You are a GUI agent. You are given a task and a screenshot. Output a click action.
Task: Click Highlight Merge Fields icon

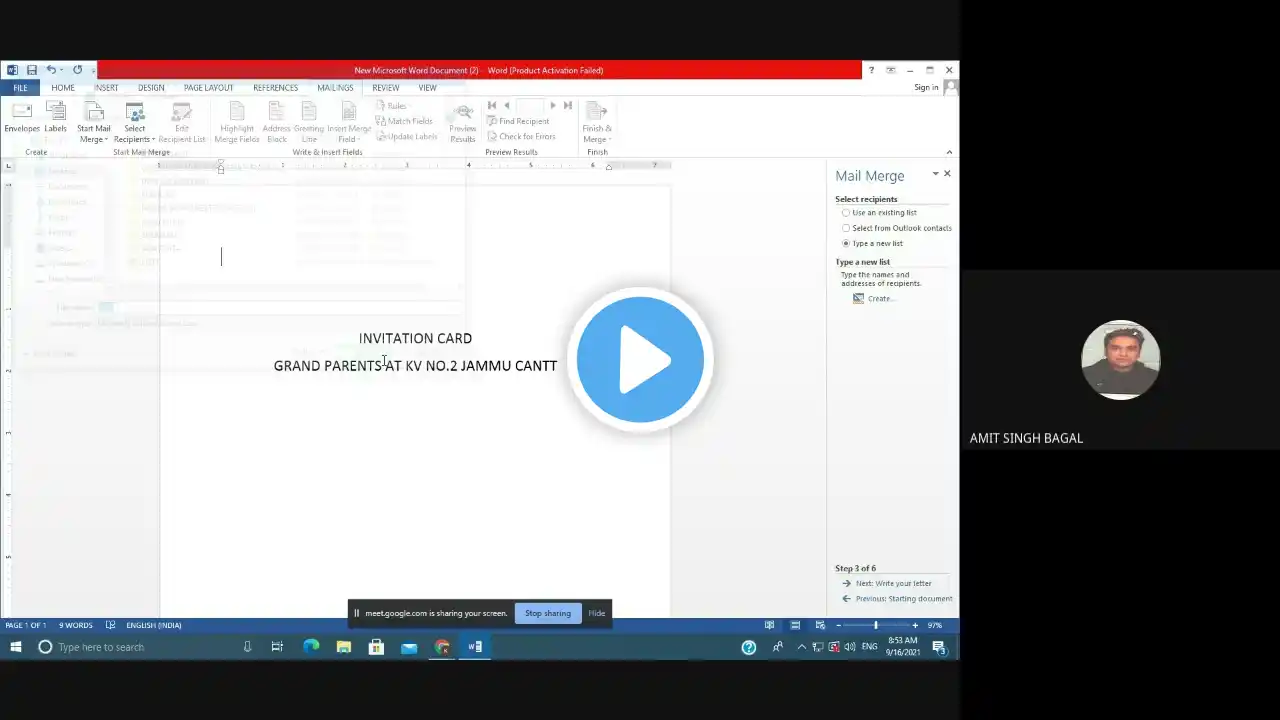[x=237, y=123]
